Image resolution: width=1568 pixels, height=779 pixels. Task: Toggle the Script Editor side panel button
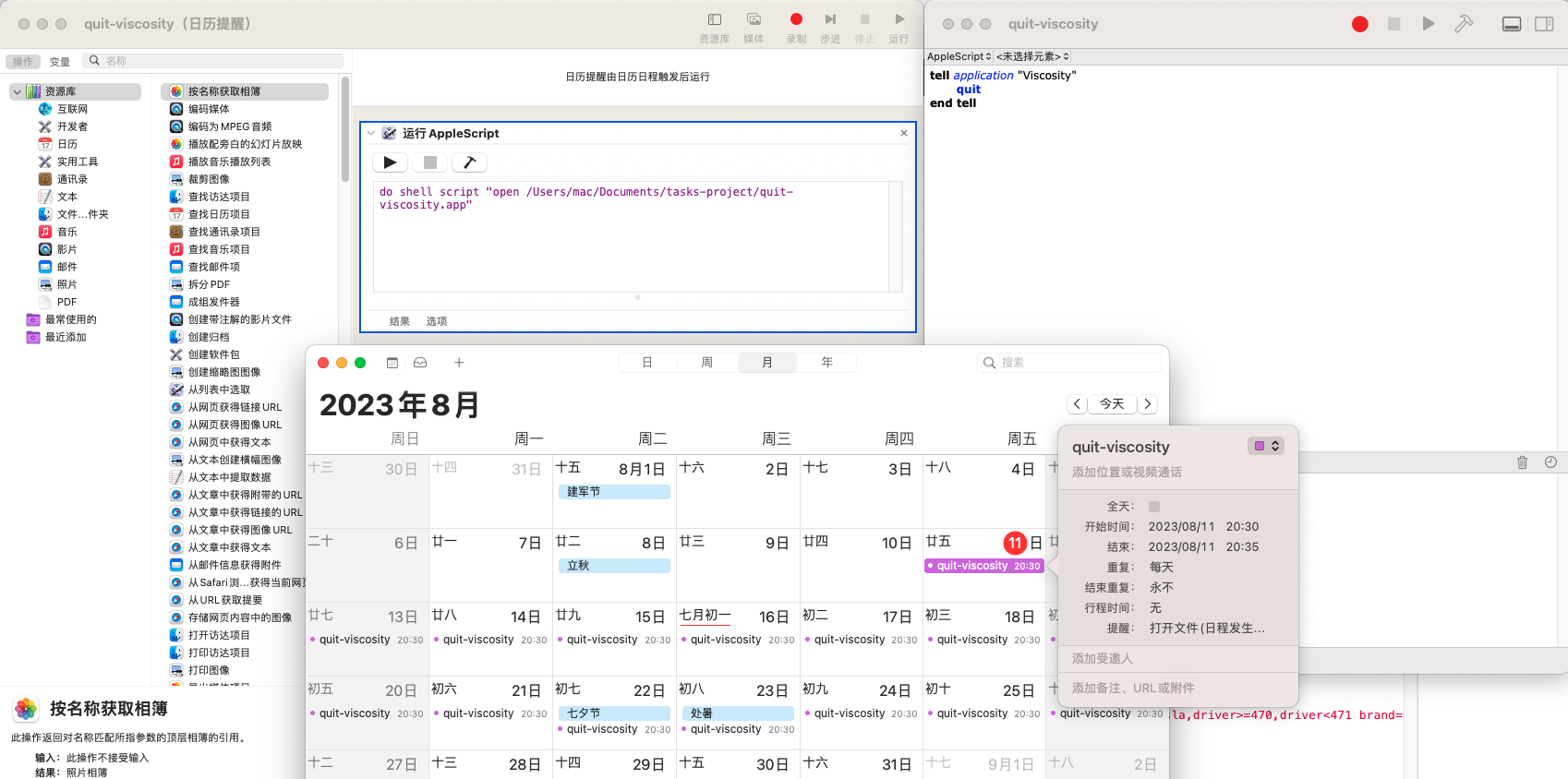coord(1544,24)
